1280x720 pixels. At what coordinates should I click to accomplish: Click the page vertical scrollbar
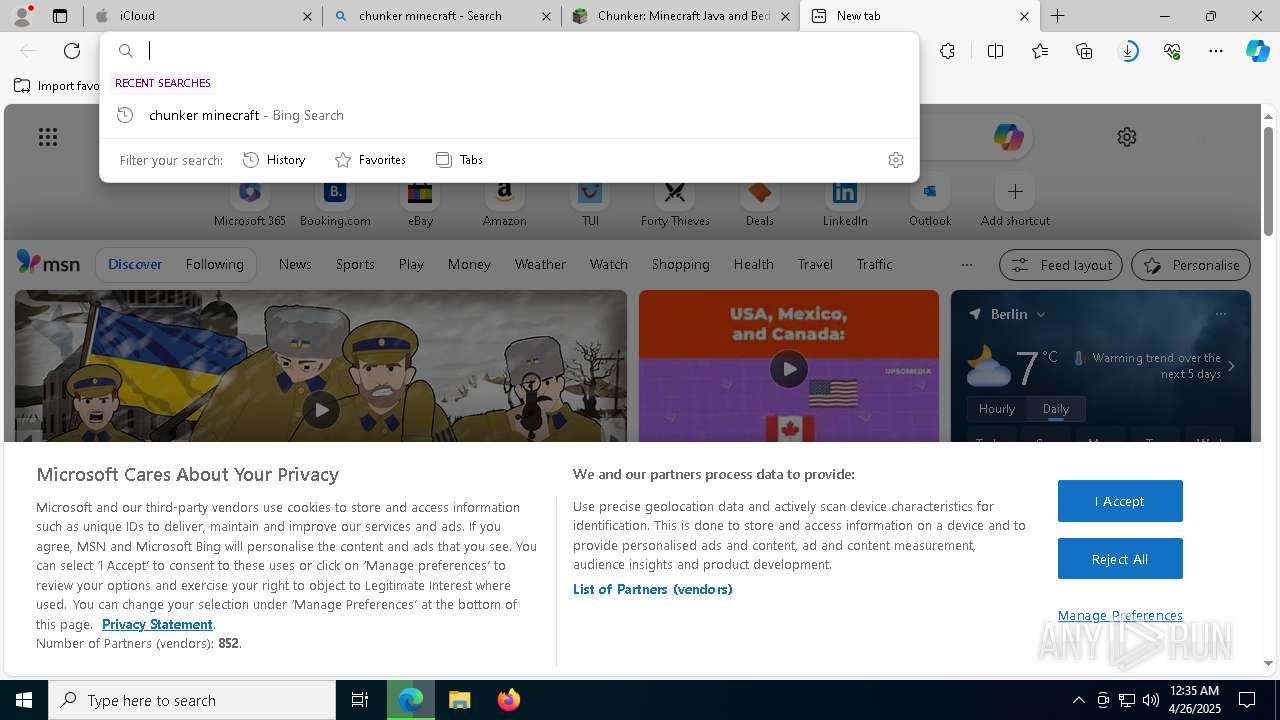click(1268, 180)
